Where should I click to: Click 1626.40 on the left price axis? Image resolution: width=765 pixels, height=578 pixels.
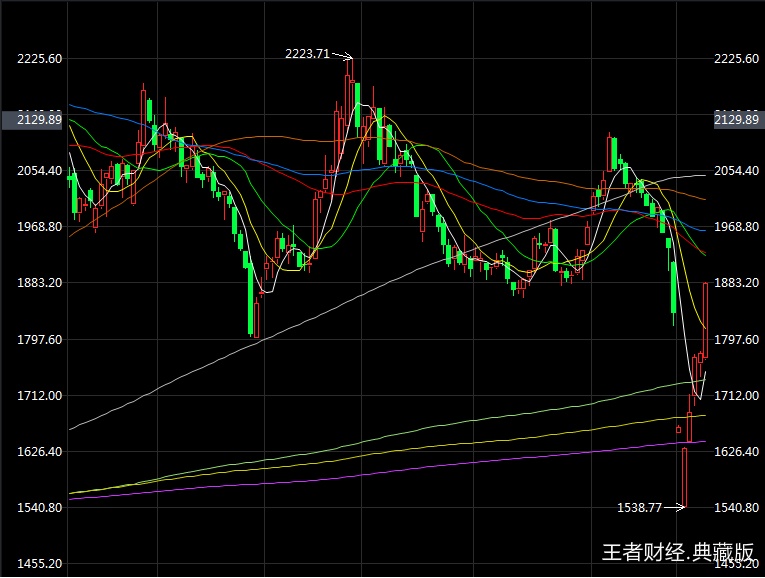40,452
